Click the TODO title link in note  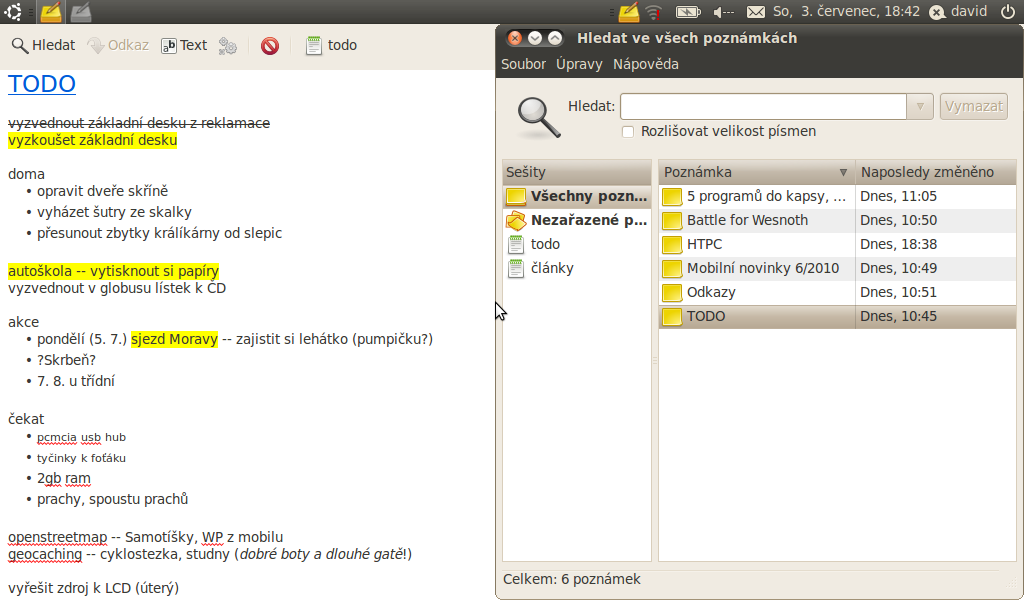click(42, 84)
